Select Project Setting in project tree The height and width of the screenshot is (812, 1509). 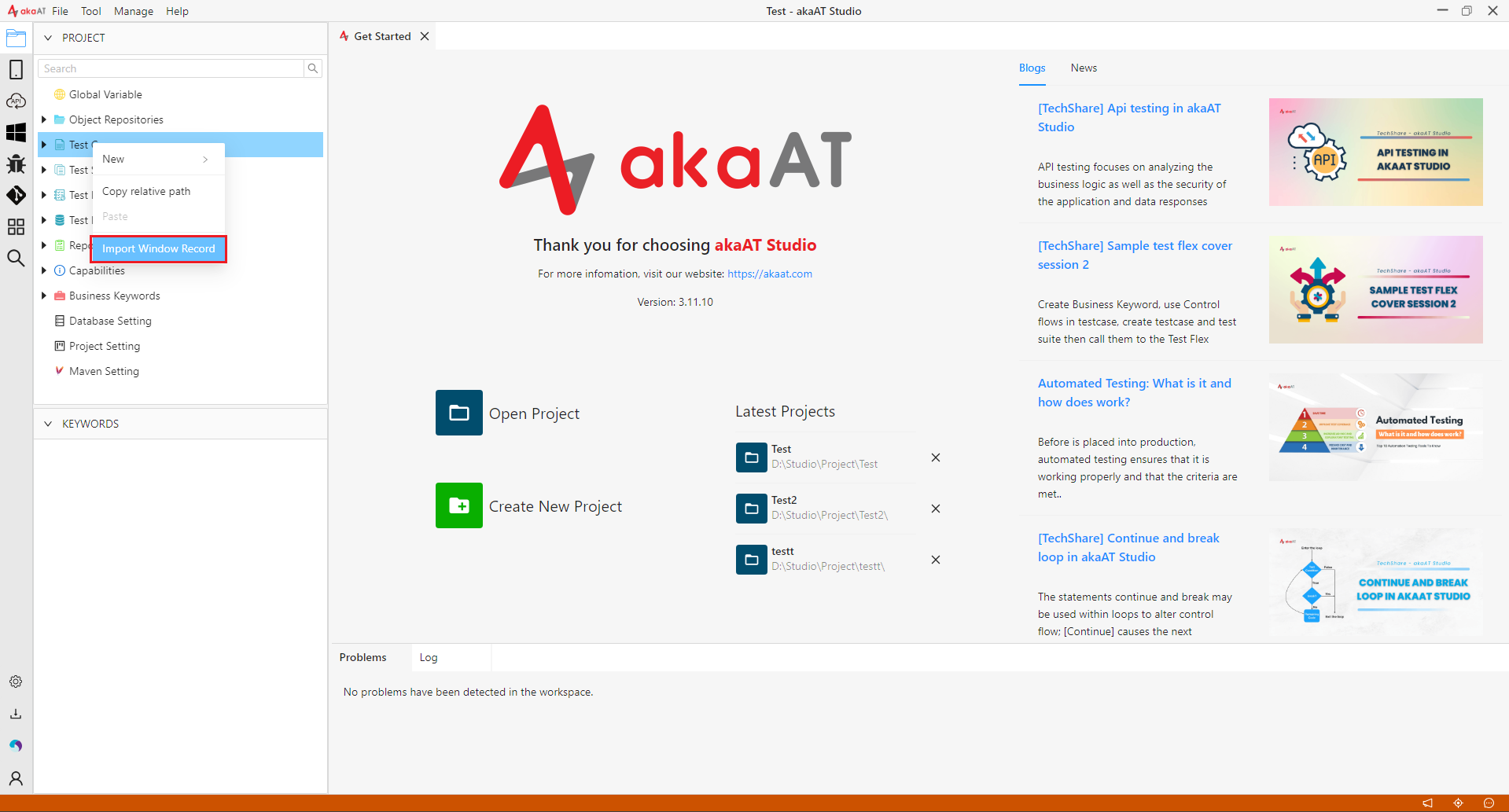tap(105, 346)
